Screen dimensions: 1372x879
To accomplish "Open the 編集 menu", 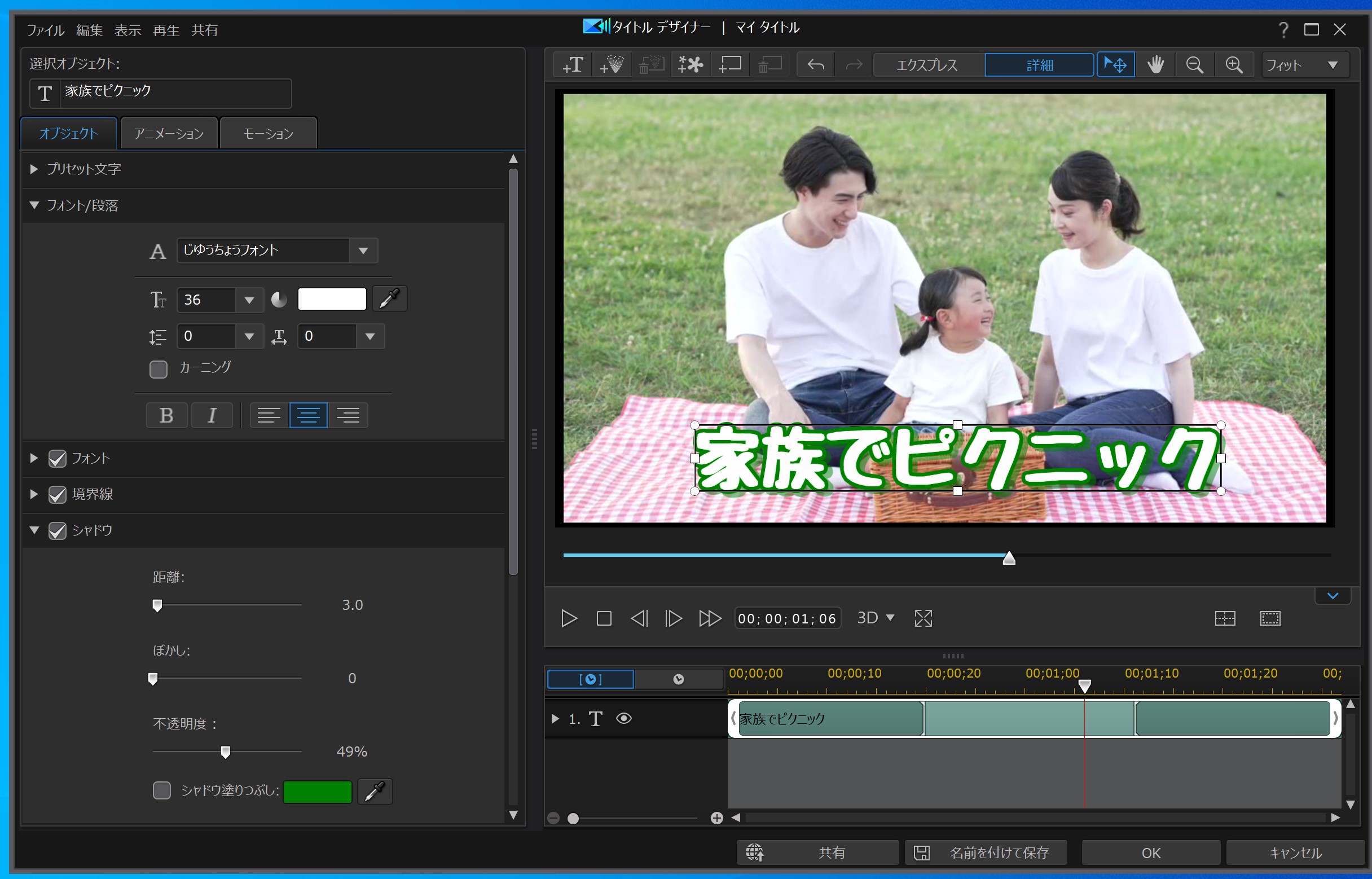I will tap(90, 30).
